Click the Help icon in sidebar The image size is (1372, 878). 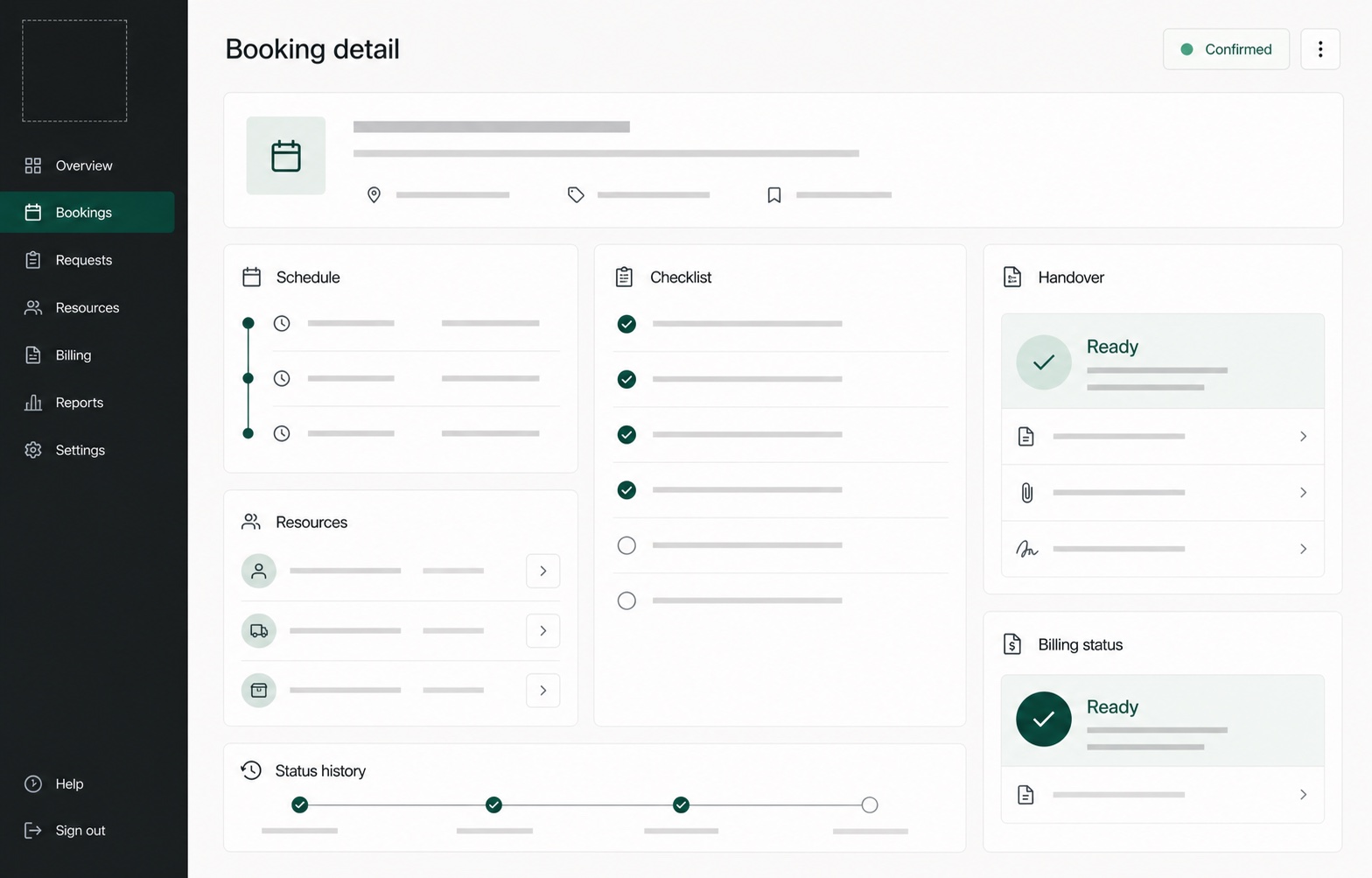[x=33, y=783]
